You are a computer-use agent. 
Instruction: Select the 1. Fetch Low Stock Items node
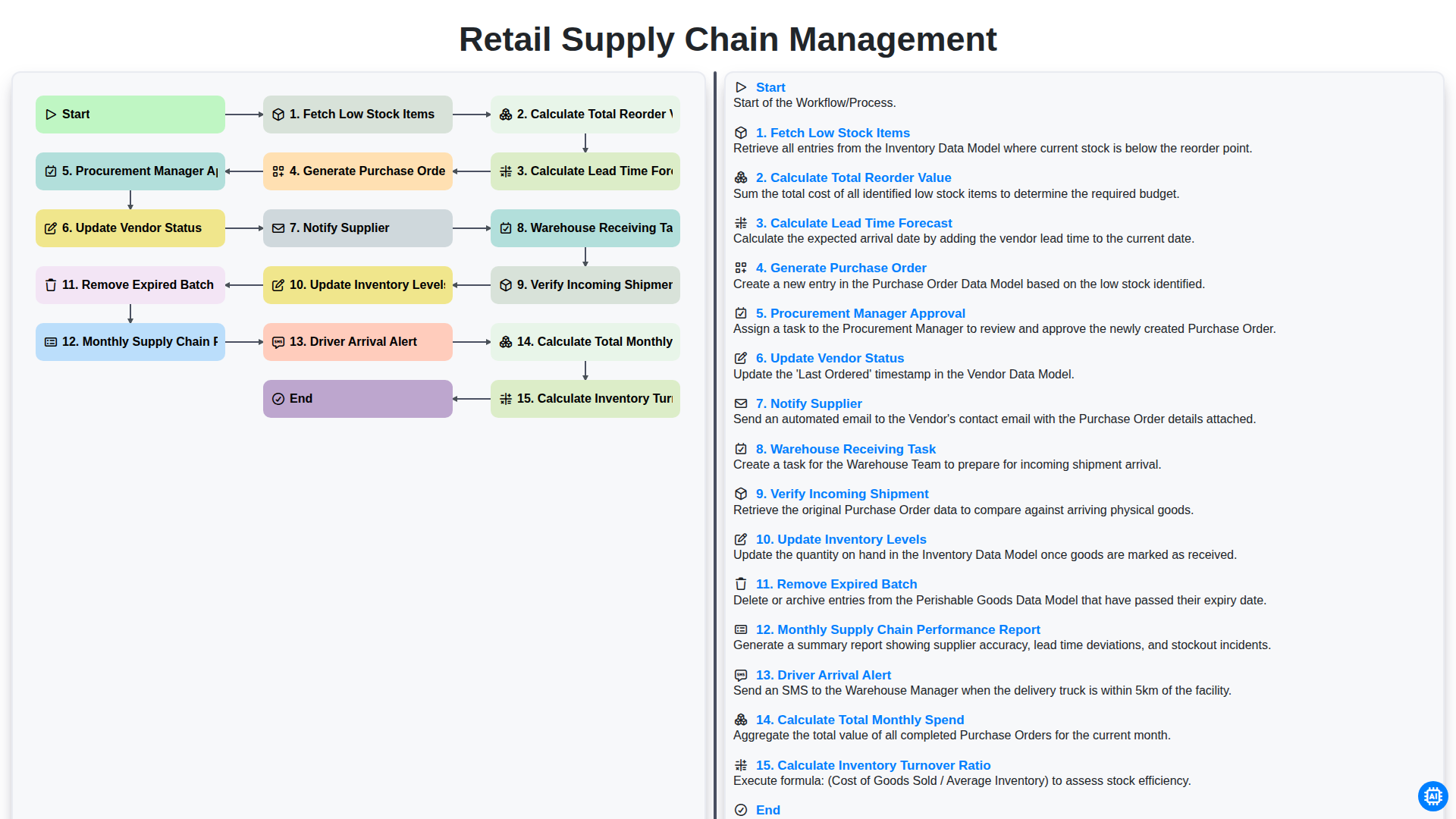click(x=358, y=115)
